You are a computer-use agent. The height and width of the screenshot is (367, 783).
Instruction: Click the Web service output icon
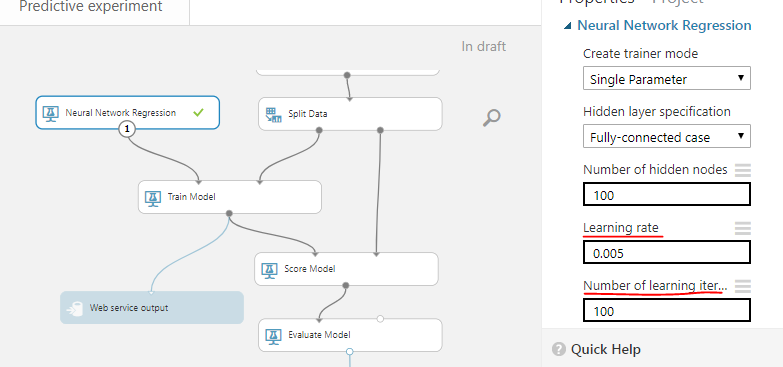(x=75, y=309)
